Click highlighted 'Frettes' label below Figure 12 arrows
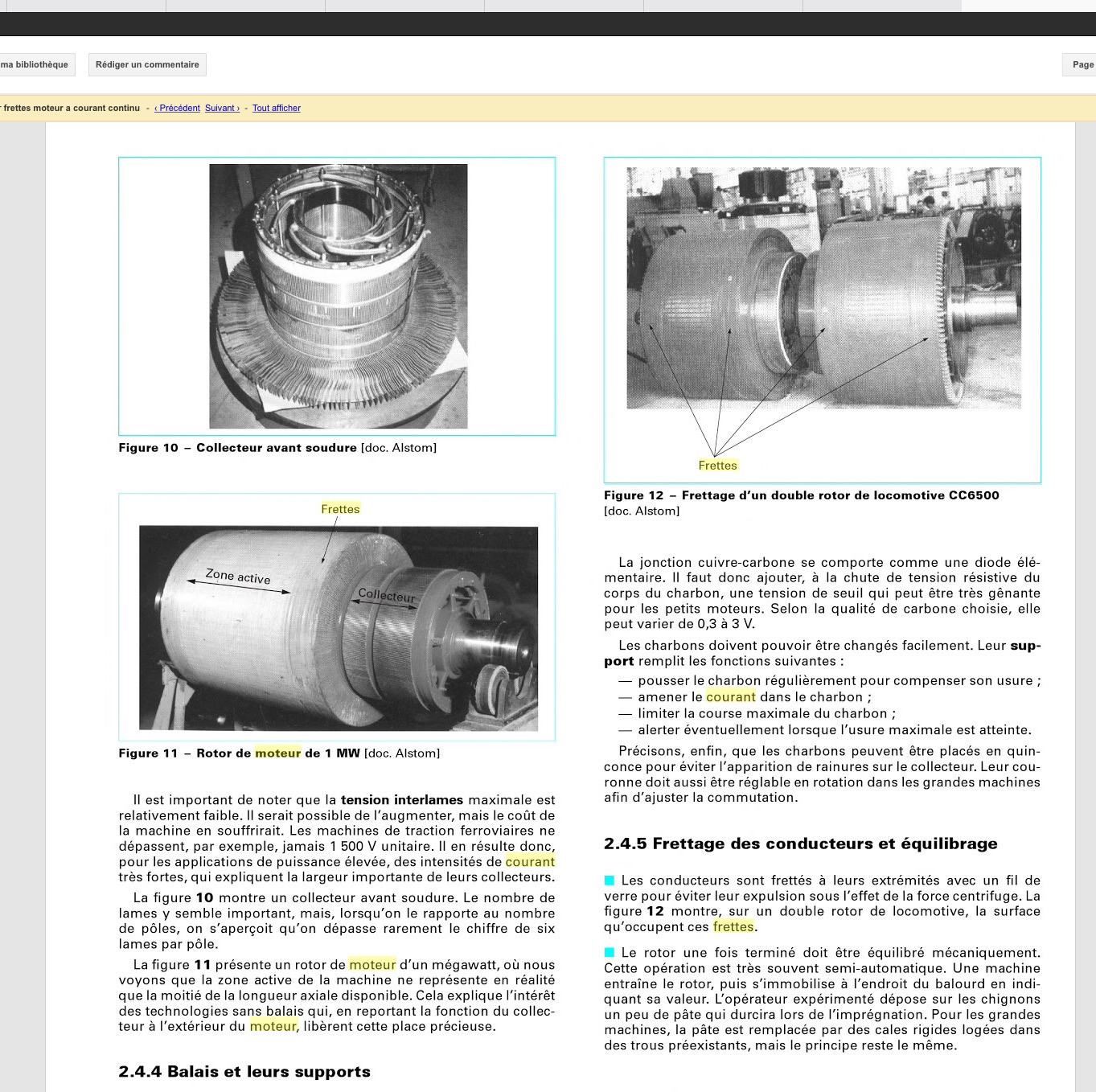 click(717, 466)
